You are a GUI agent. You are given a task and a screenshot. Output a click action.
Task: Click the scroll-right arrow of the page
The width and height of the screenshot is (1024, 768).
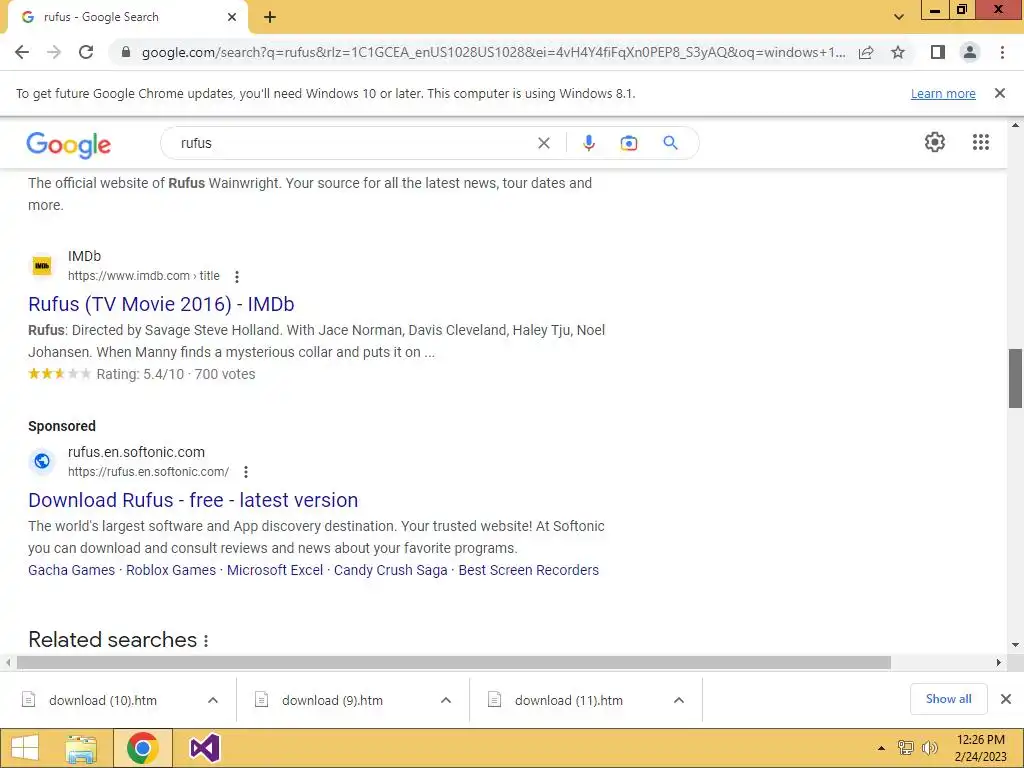click(x=999, y=663)
